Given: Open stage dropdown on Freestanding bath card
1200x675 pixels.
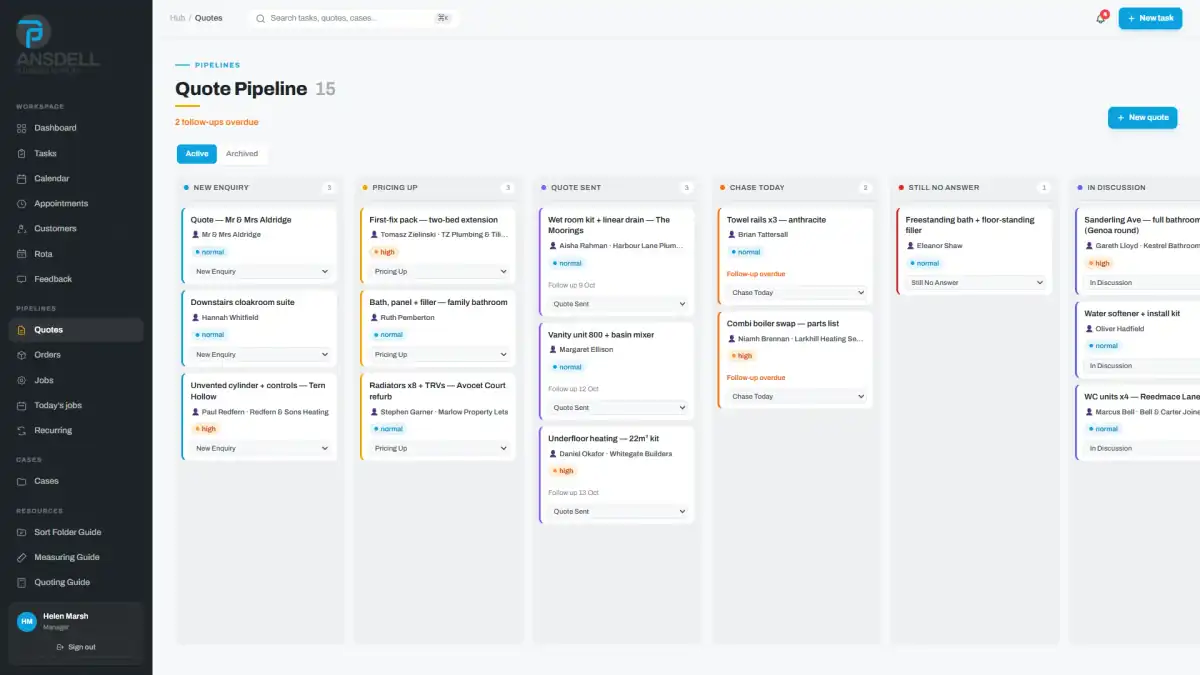Looking at the screenshot, I should tap(975, 283).
